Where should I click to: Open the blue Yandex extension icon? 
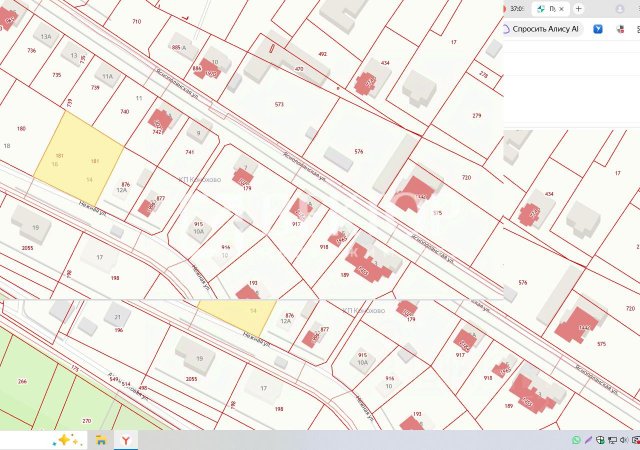click(x=598, y=29)
